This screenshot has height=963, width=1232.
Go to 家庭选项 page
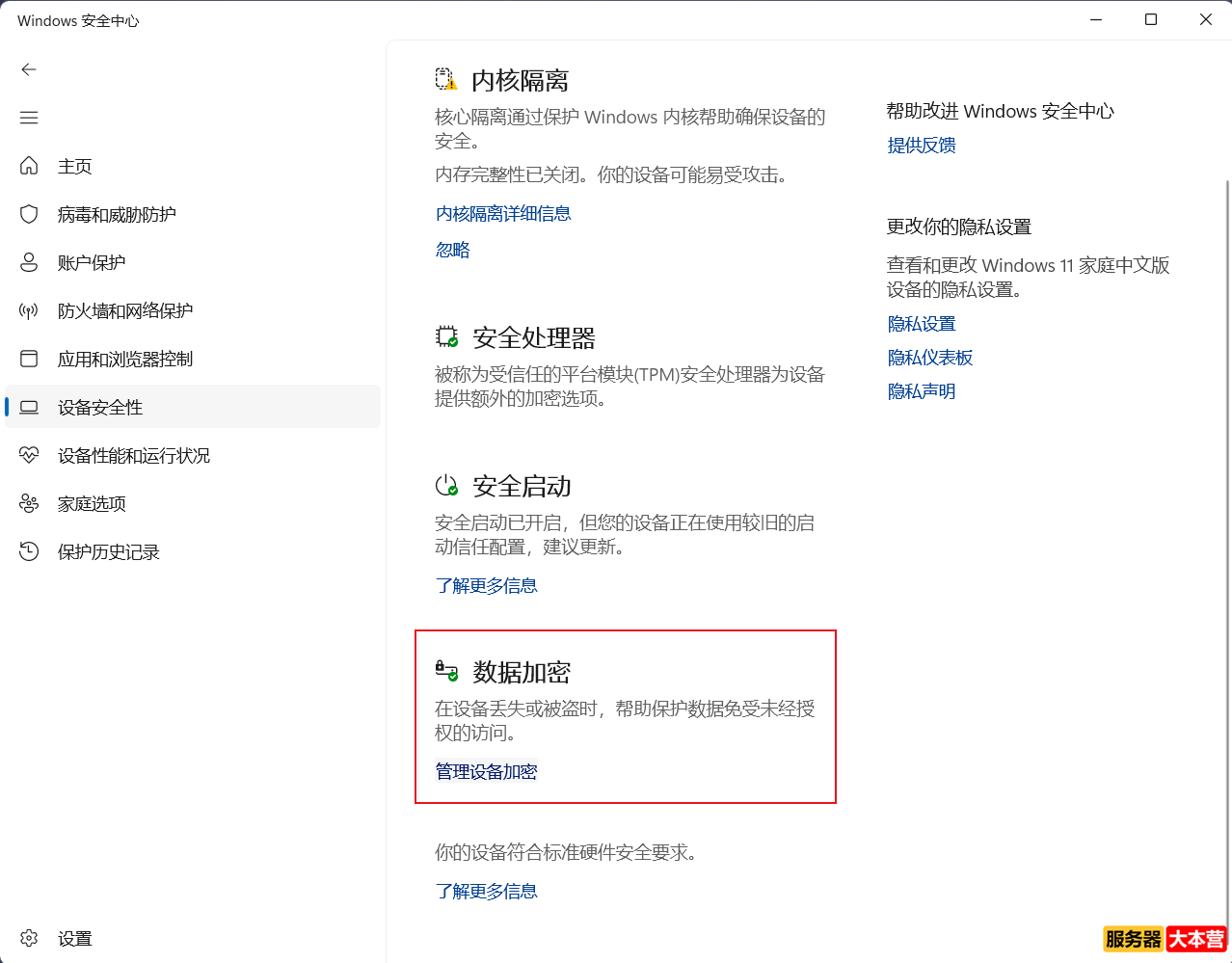pyautogui.click(x=193, y=503)
